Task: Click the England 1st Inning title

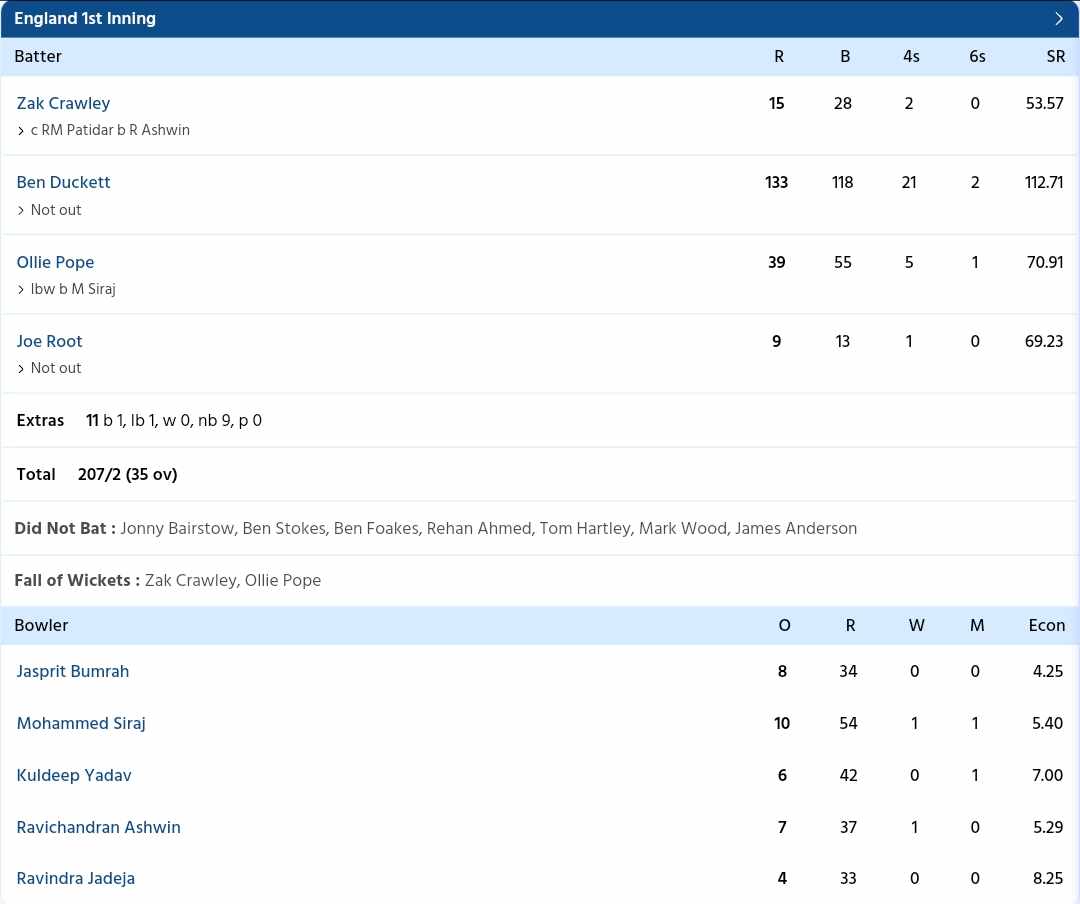Action: tap(85, 19)
